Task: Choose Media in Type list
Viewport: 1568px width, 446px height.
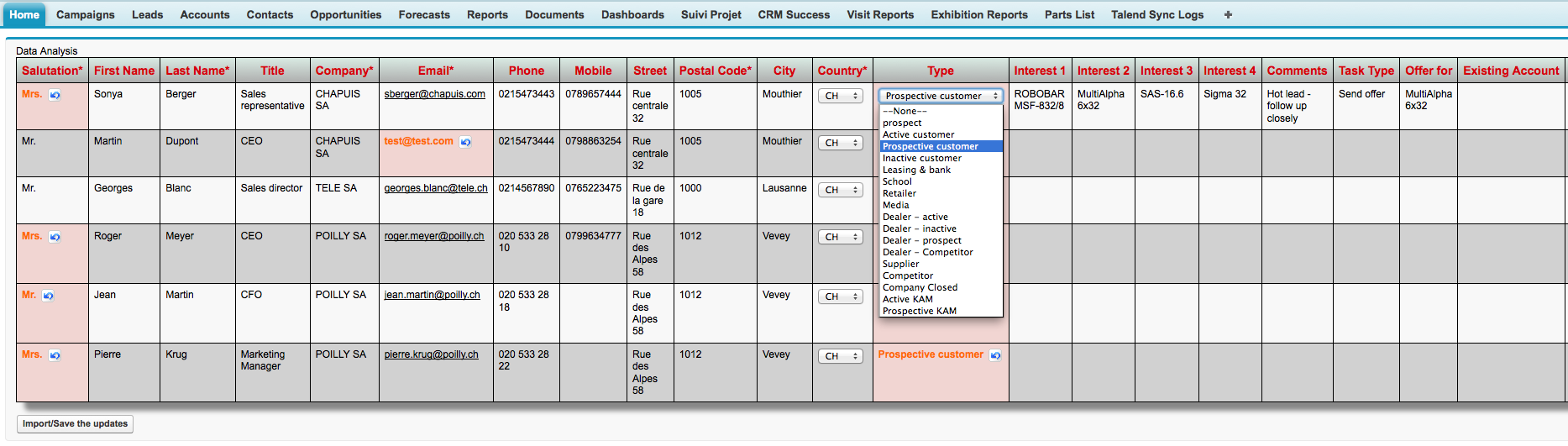Action: [941, 205]
